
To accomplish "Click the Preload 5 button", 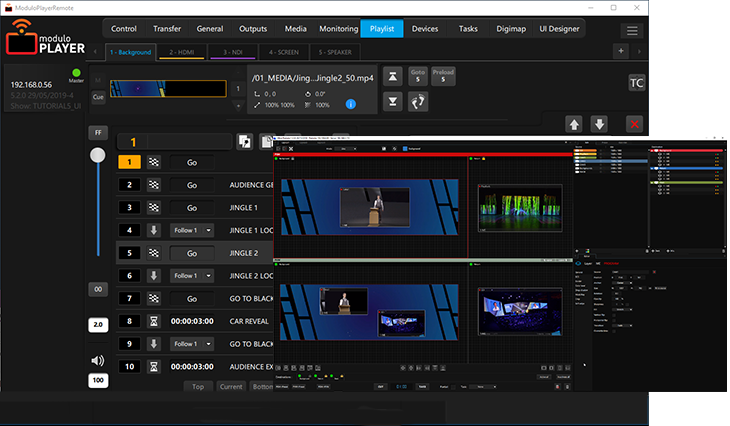I will [443, 76].
